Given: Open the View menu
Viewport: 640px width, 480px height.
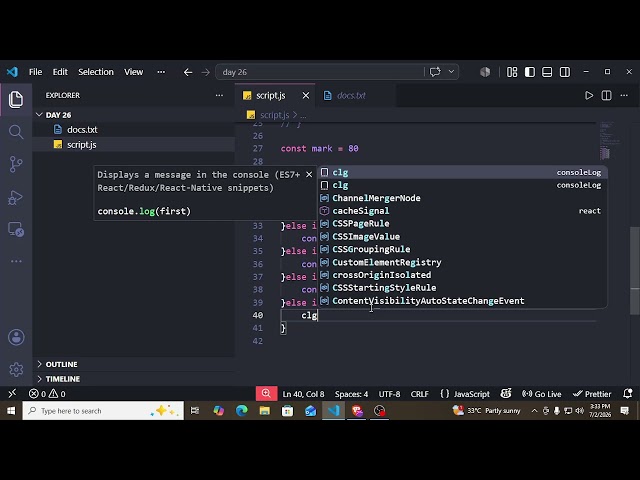Looking at the screenshot, I should click(x=133, y=72).
